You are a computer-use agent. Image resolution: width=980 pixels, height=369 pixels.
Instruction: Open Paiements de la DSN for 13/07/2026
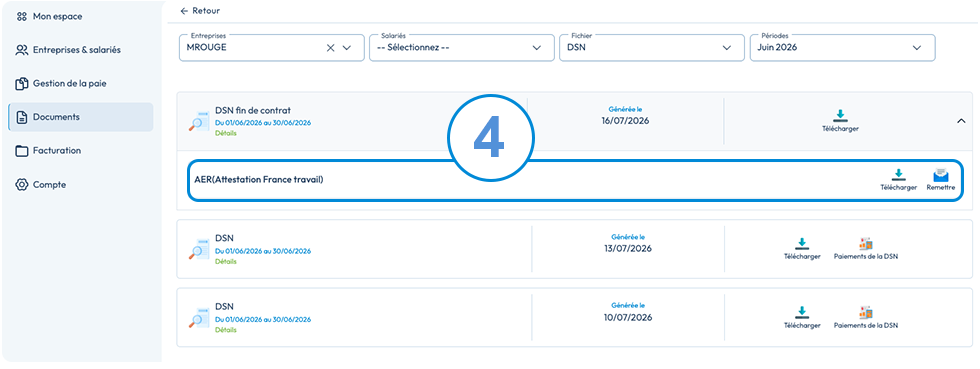[866, 249]
